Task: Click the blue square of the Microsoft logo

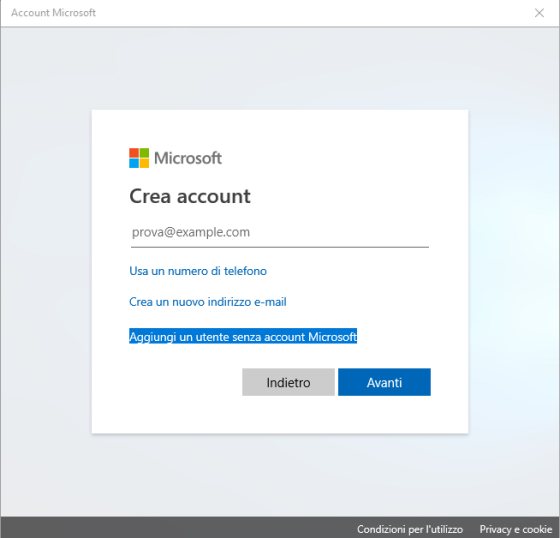Action: point(134,163)
